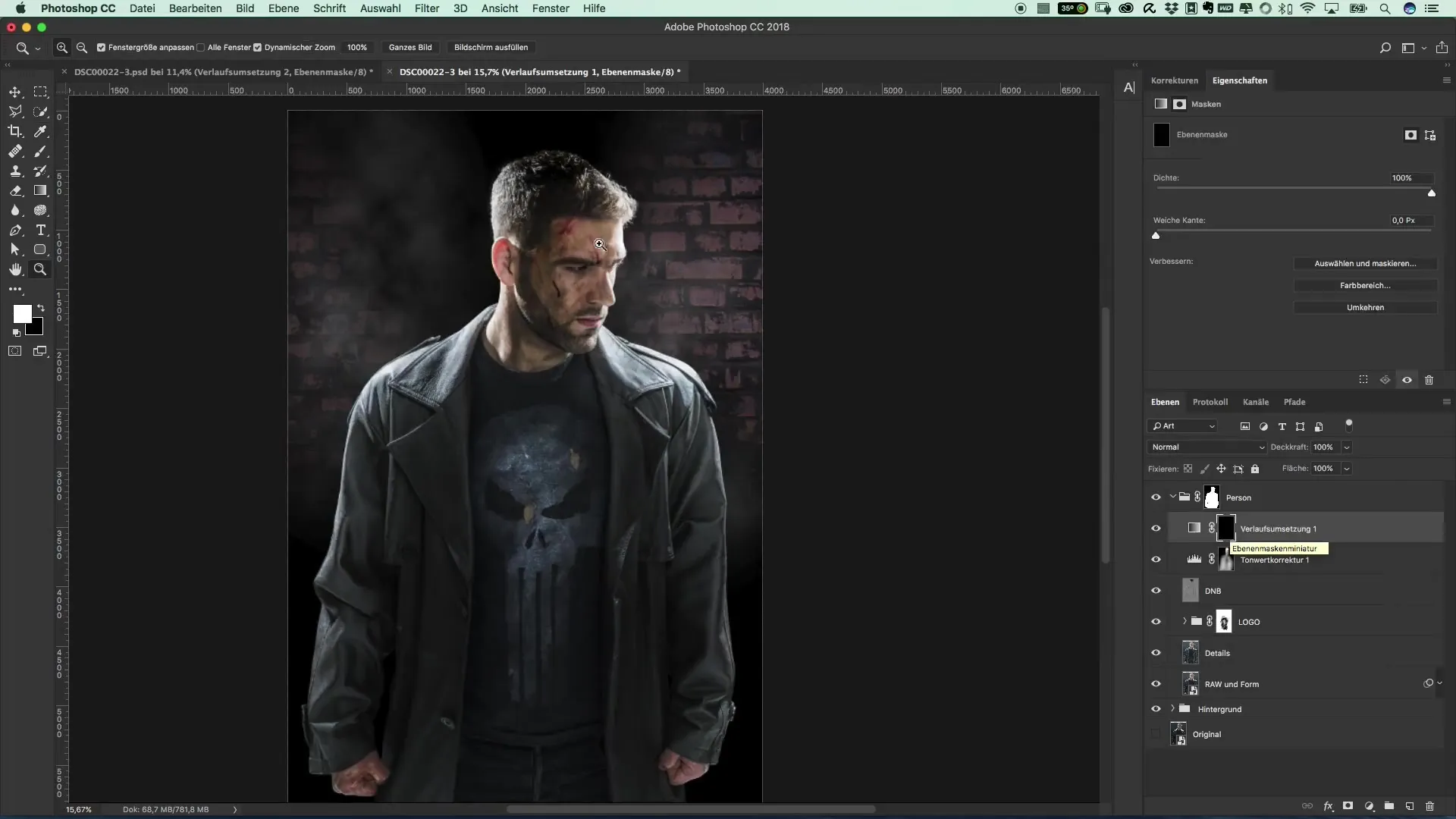Toggle mask visibility in Properties panel

[x=1407, y=380]
